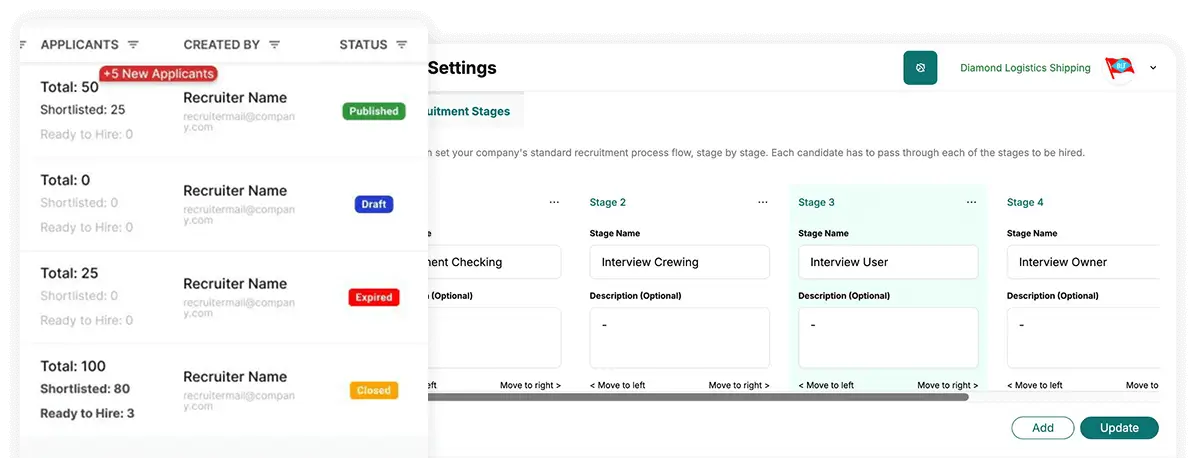Move Stage 2 to the left

point(617,385)
